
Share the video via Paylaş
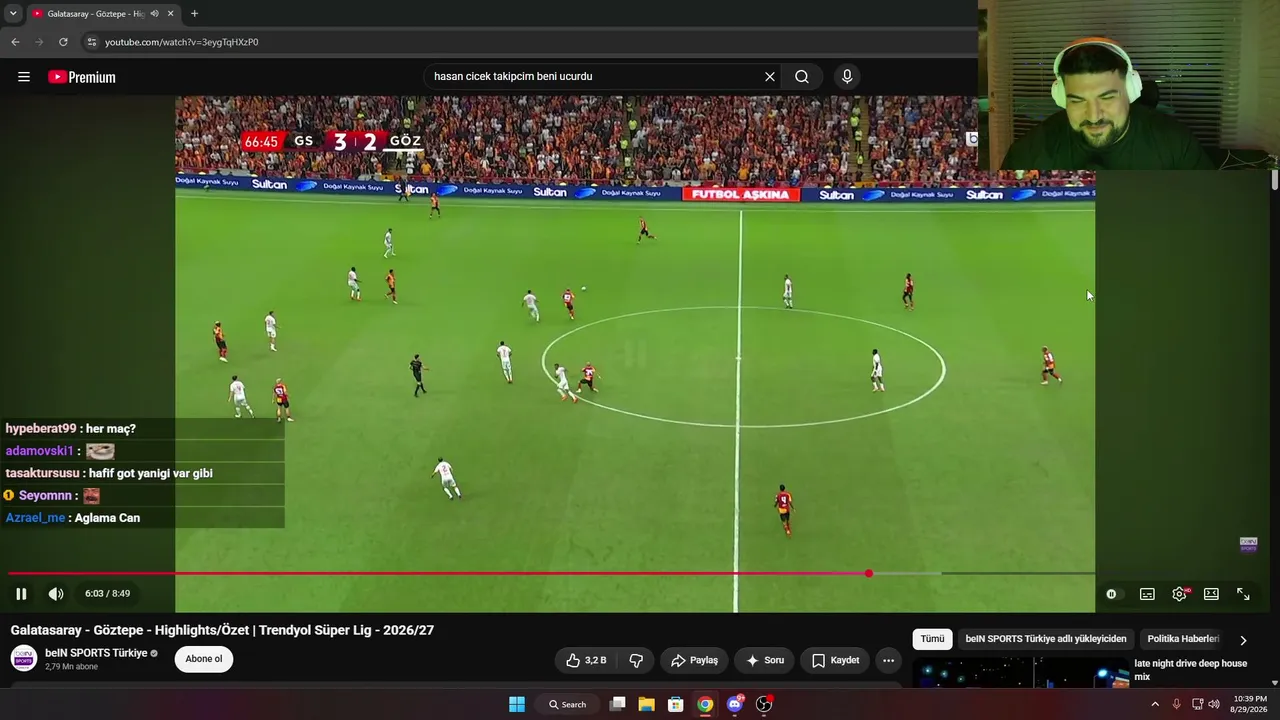(x=694, y=660)
